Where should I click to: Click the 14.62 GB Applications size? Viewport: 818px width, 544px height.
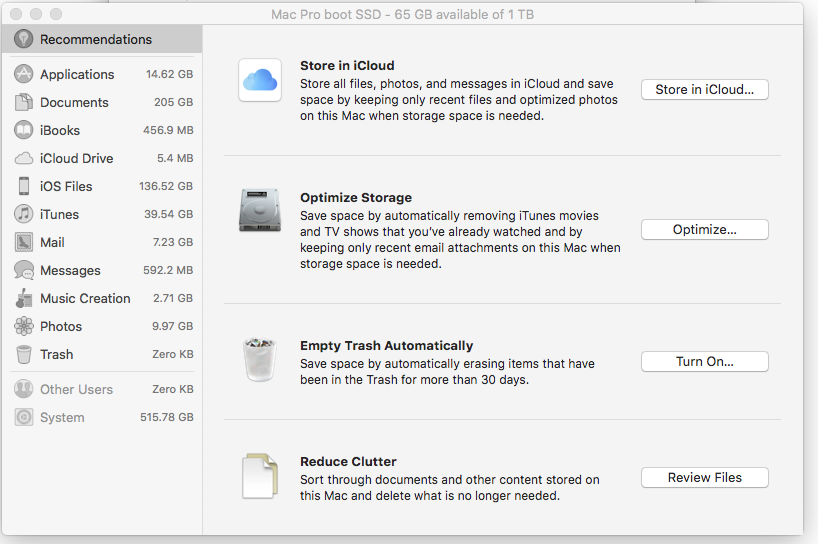[x=170, y=74]
